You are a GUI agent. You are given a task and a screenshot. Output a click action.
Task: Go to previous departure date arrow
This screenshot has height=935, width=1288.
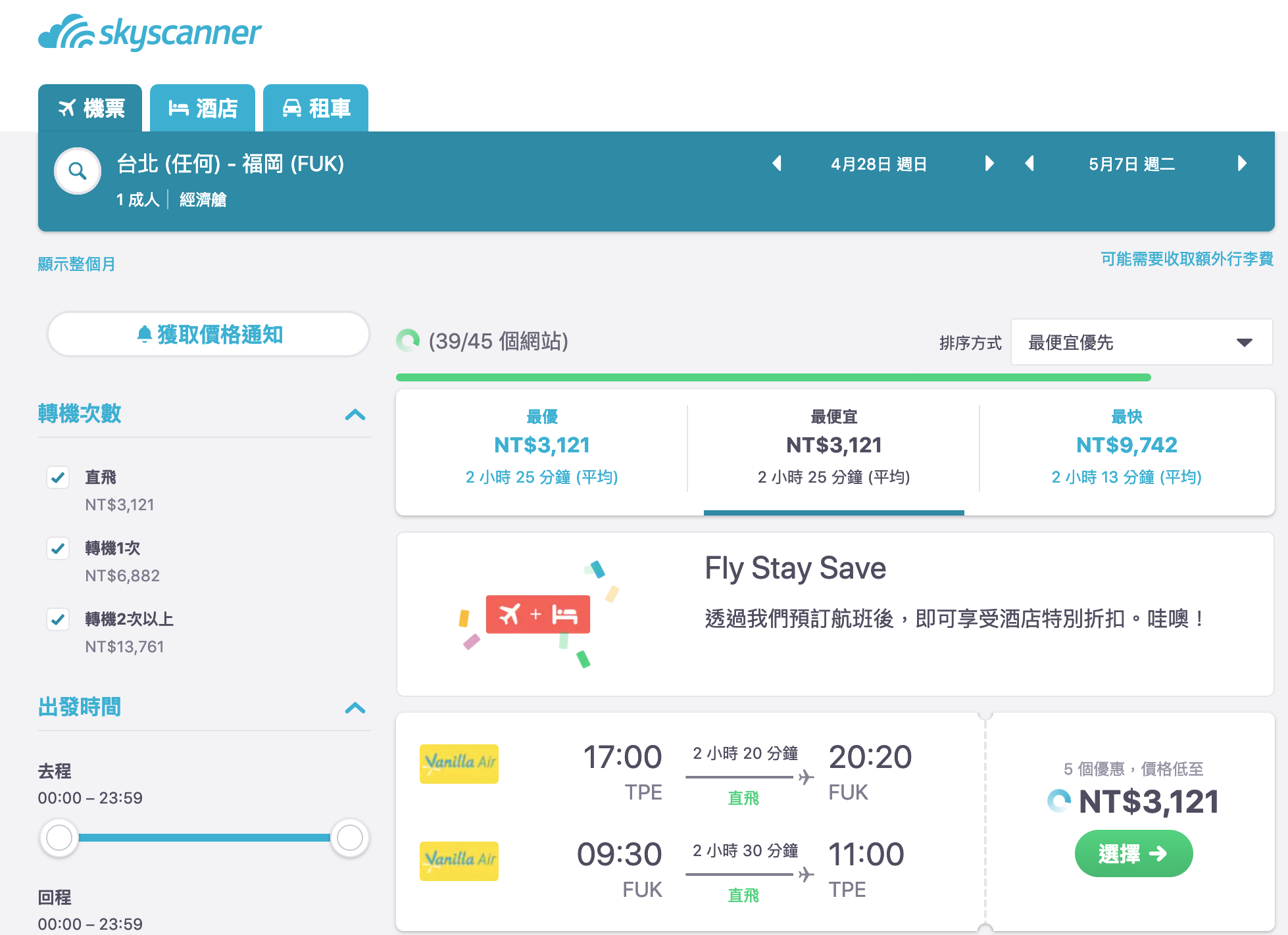tap(777, 164)
